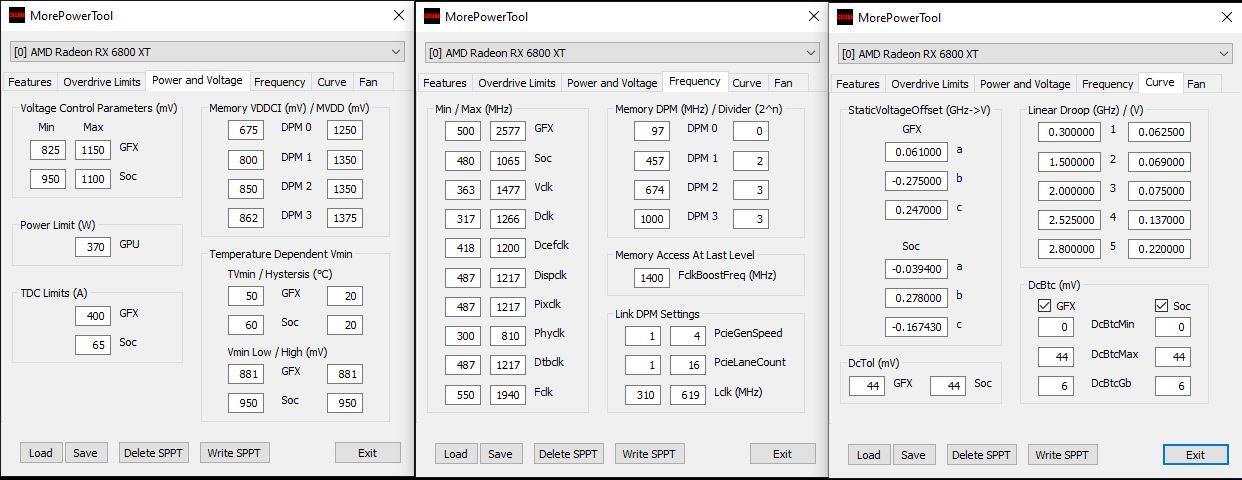The height and width of the screenshot is (480, 1242).
Task: Click Exit button in left window
Action: click(x=367, y=453)
